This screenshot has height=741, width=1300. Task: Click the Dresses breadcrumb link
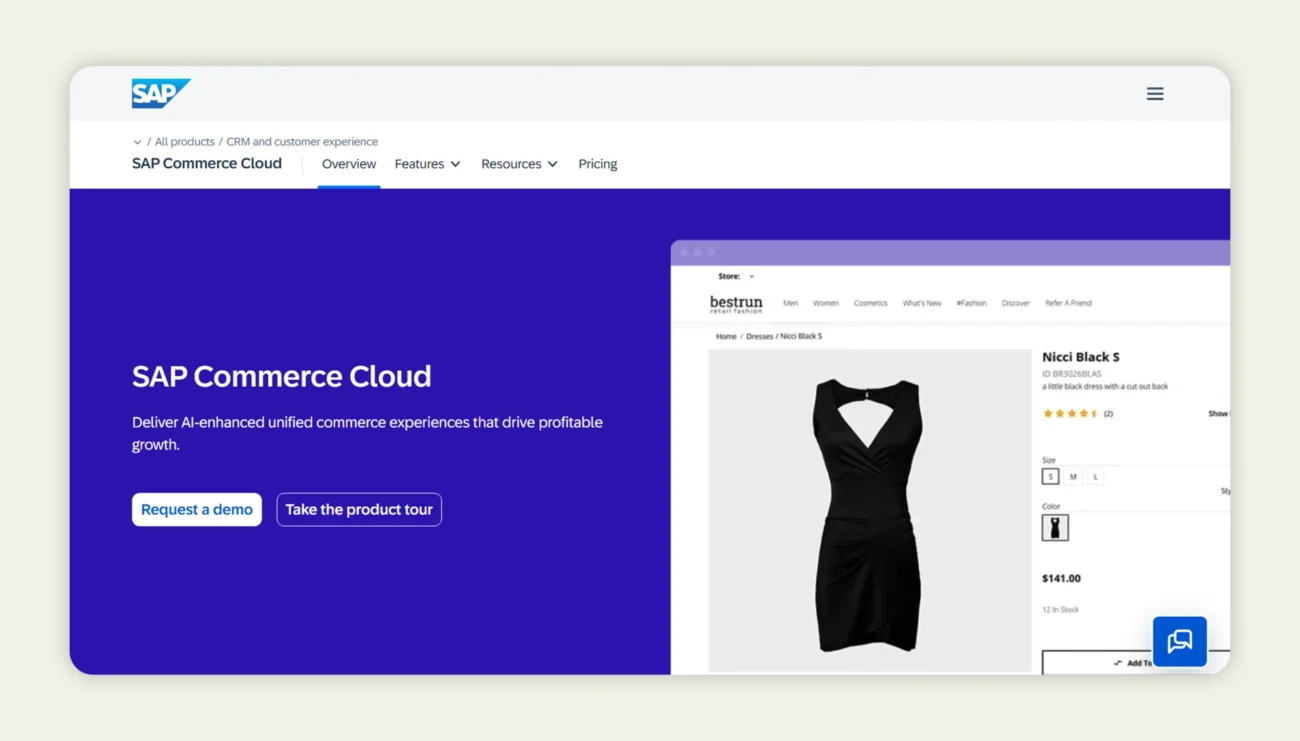(762, 336)
